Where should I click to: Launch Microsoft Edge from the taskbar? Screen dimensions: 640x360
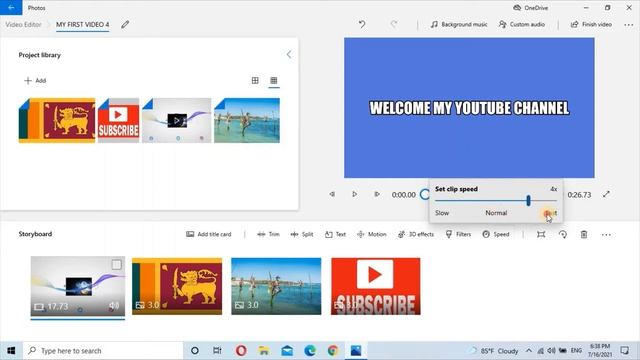click(x=310, y=351)
